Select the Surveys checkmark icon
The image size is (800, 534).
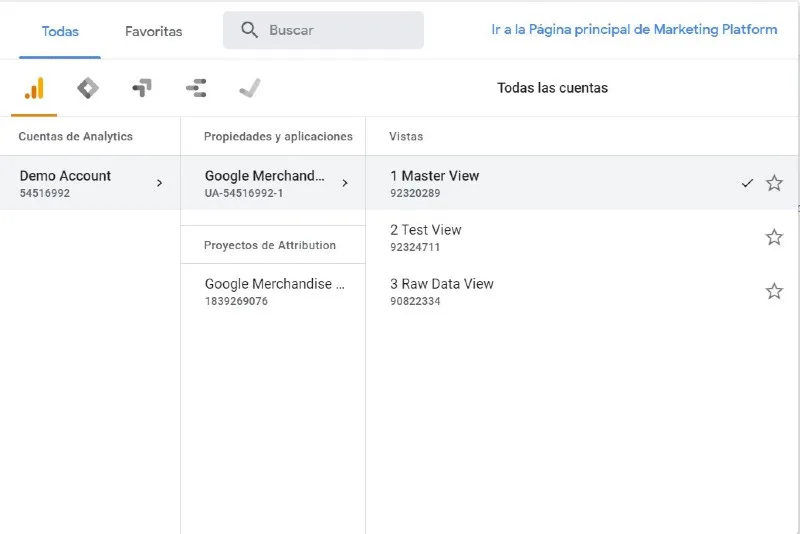[250, 88]
